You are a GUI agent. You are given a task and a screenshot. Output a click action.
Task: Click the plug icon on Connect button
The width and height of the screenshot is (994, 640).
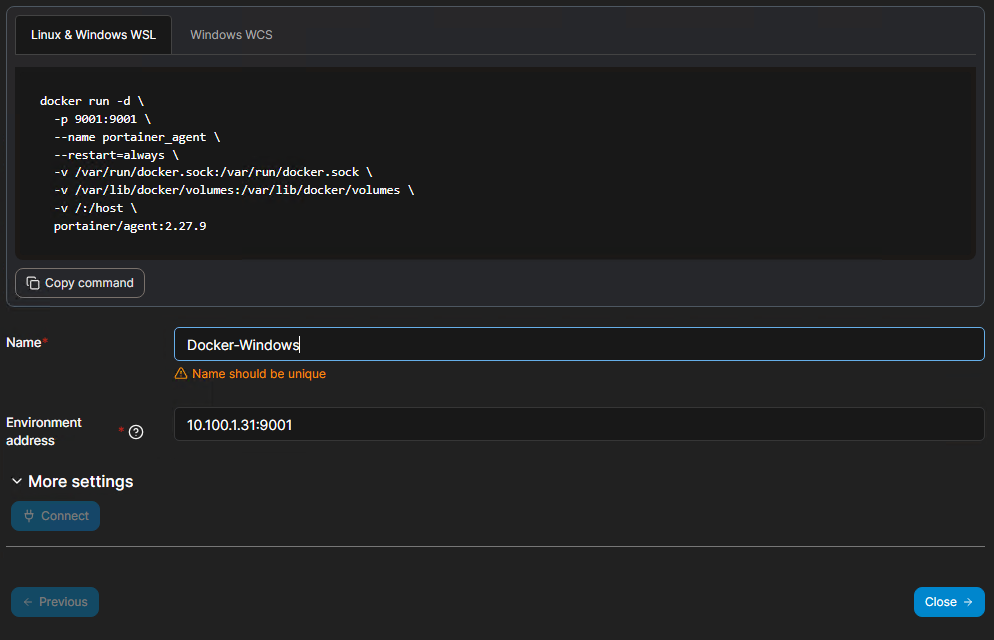pos(29,516)
